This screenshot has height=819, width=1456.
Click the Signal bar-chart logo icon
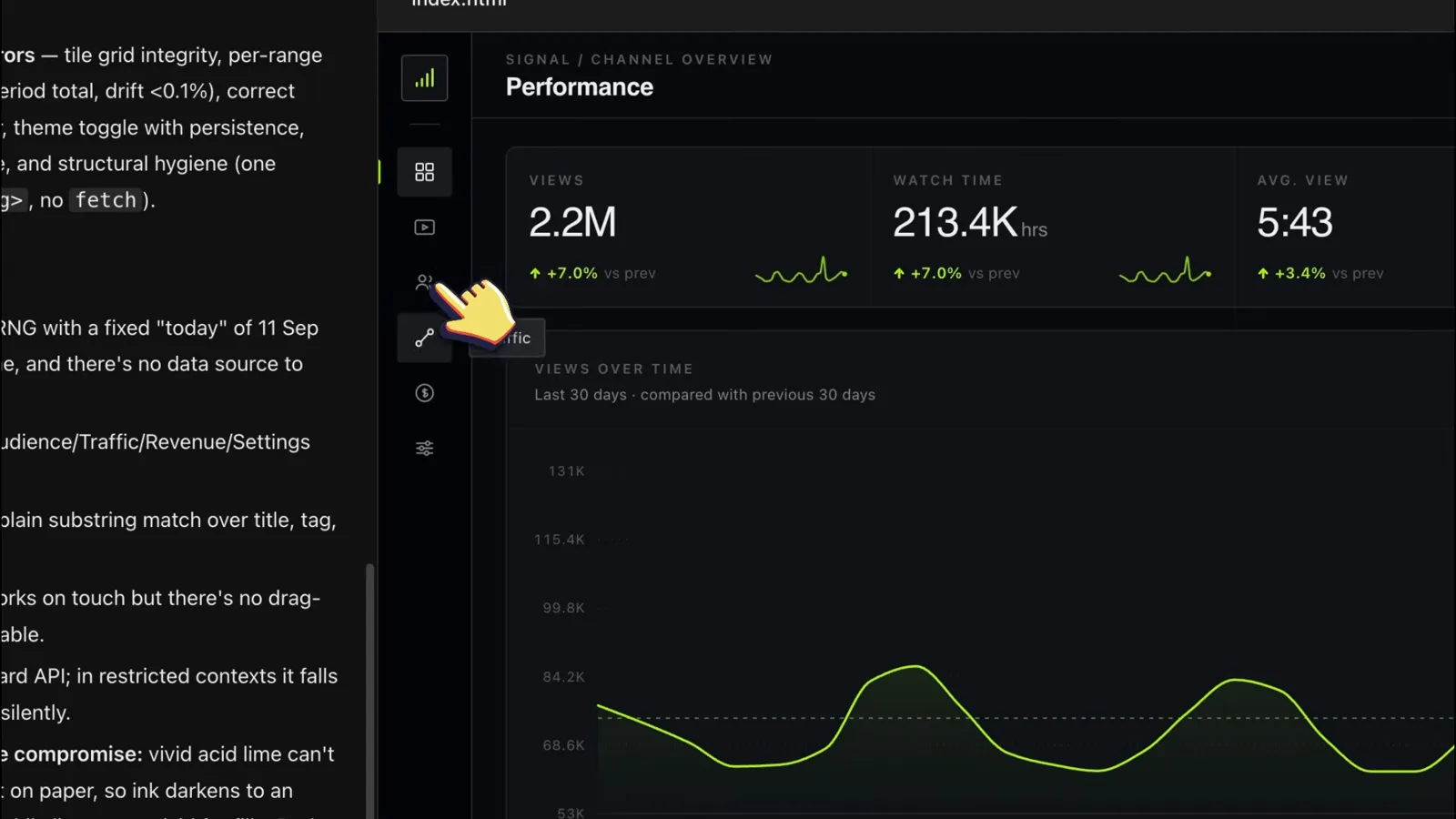tap(424, 78)
